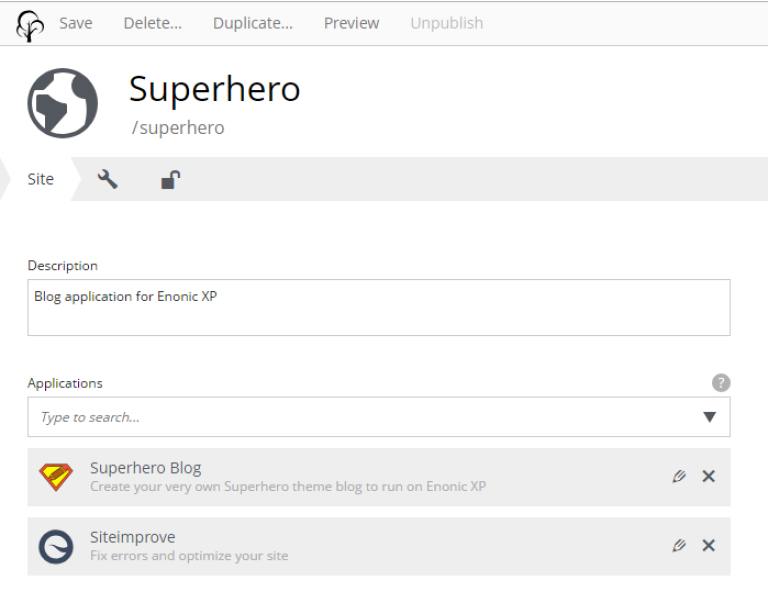Click Save in the toolbar
The image size is (768, 614).
tap(76, 23)
